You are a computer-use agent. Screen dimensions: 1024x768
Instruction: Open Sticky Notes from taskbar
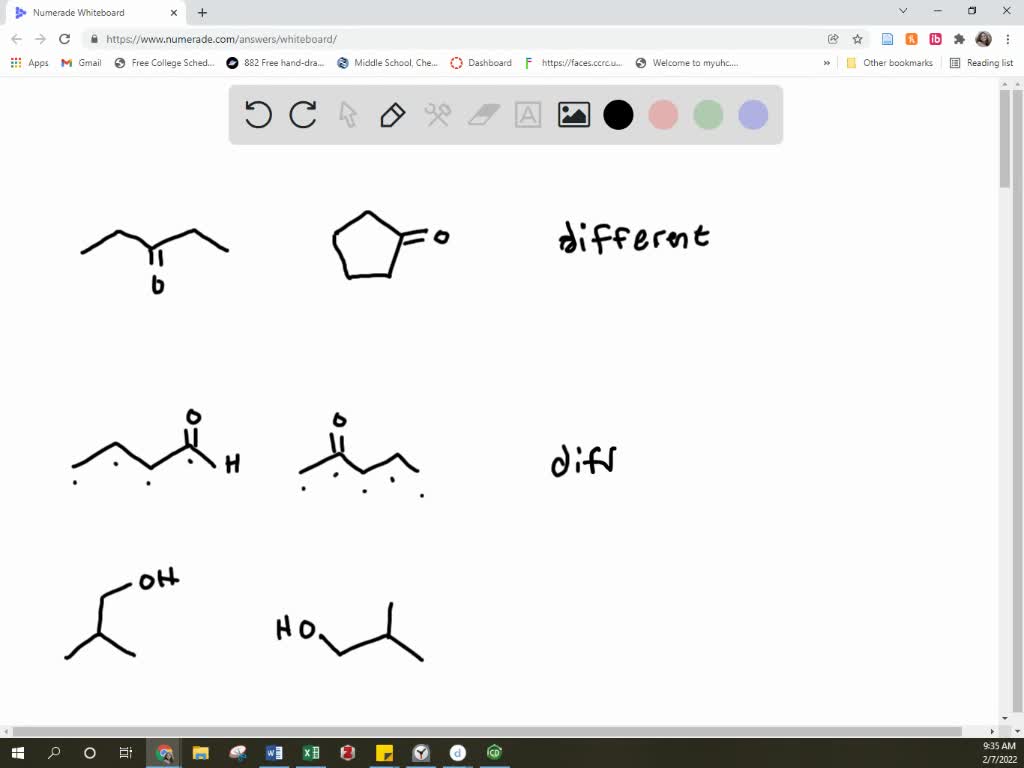click(x=385, y=753)
